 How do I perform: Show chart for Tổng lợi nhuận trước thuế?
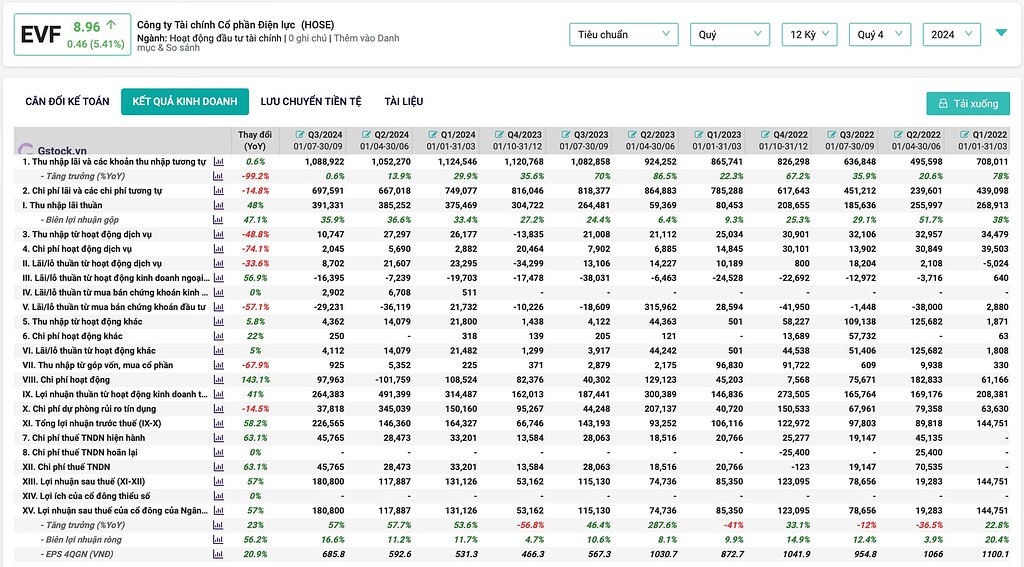pos(218,423)
